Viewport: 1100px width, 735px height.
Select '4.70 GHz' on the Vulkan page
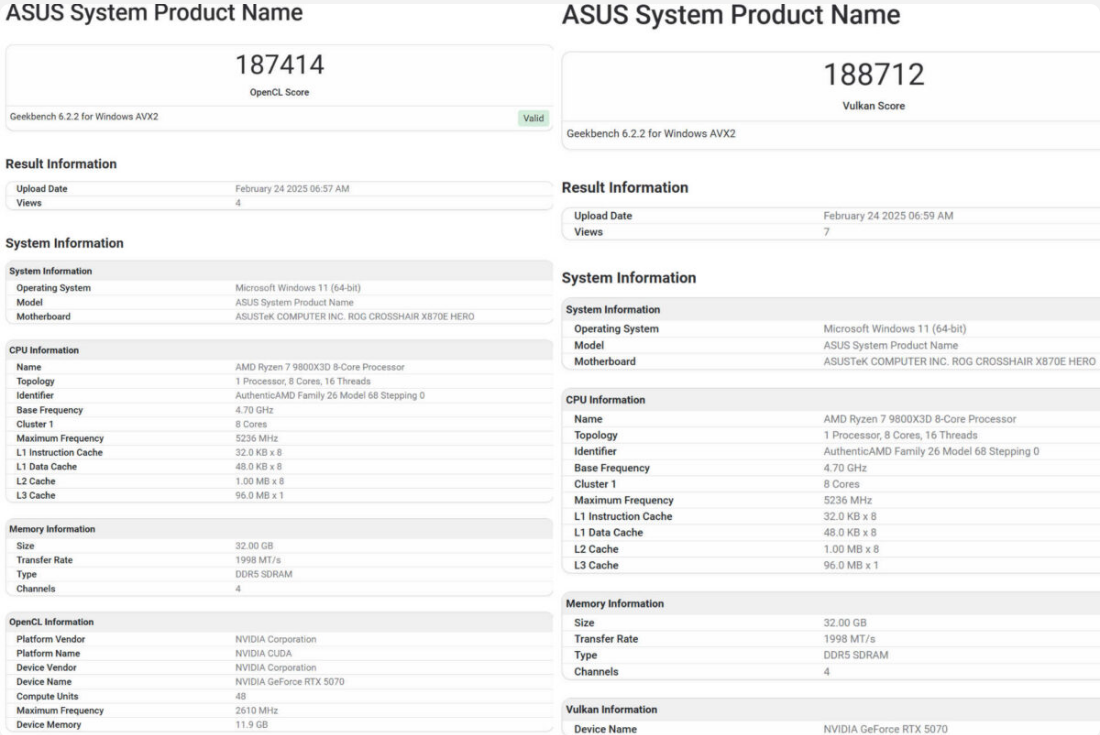845,468
